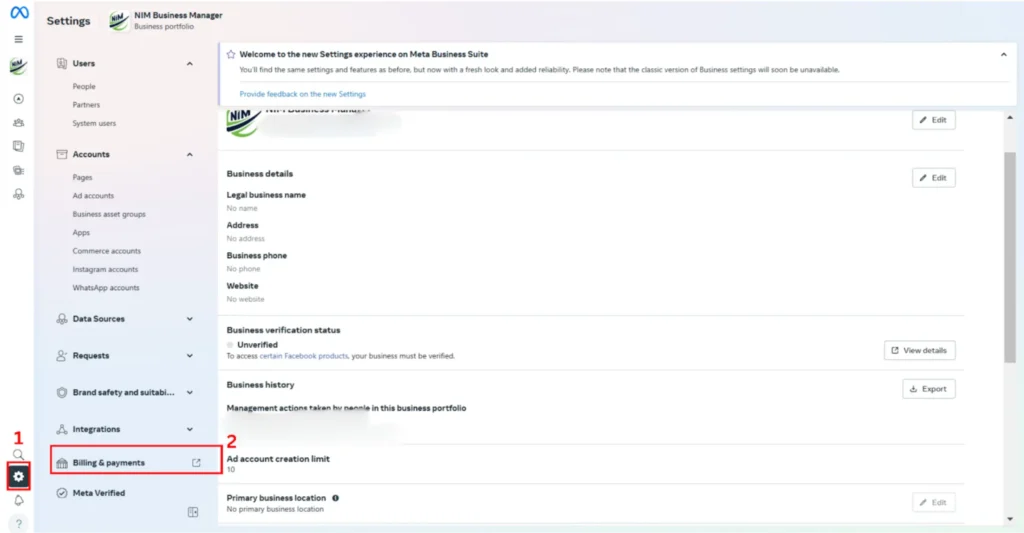Click the Meta Verified check icon
Image resolution: width=1024 pixels, height=533 pixels.
tap(62, 493)
